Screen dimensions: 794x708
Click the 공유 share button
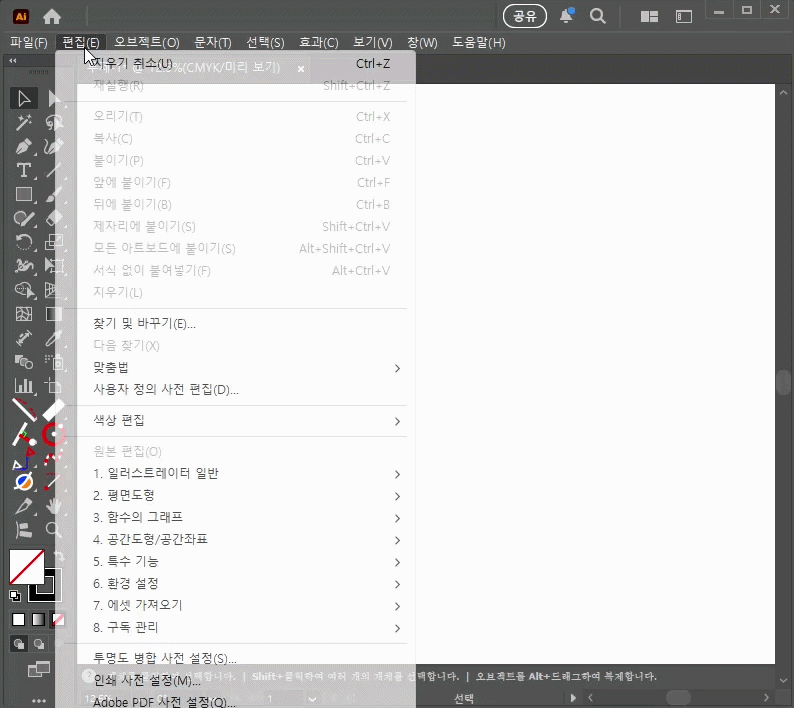pyautogui.click(x=525, y=16)
